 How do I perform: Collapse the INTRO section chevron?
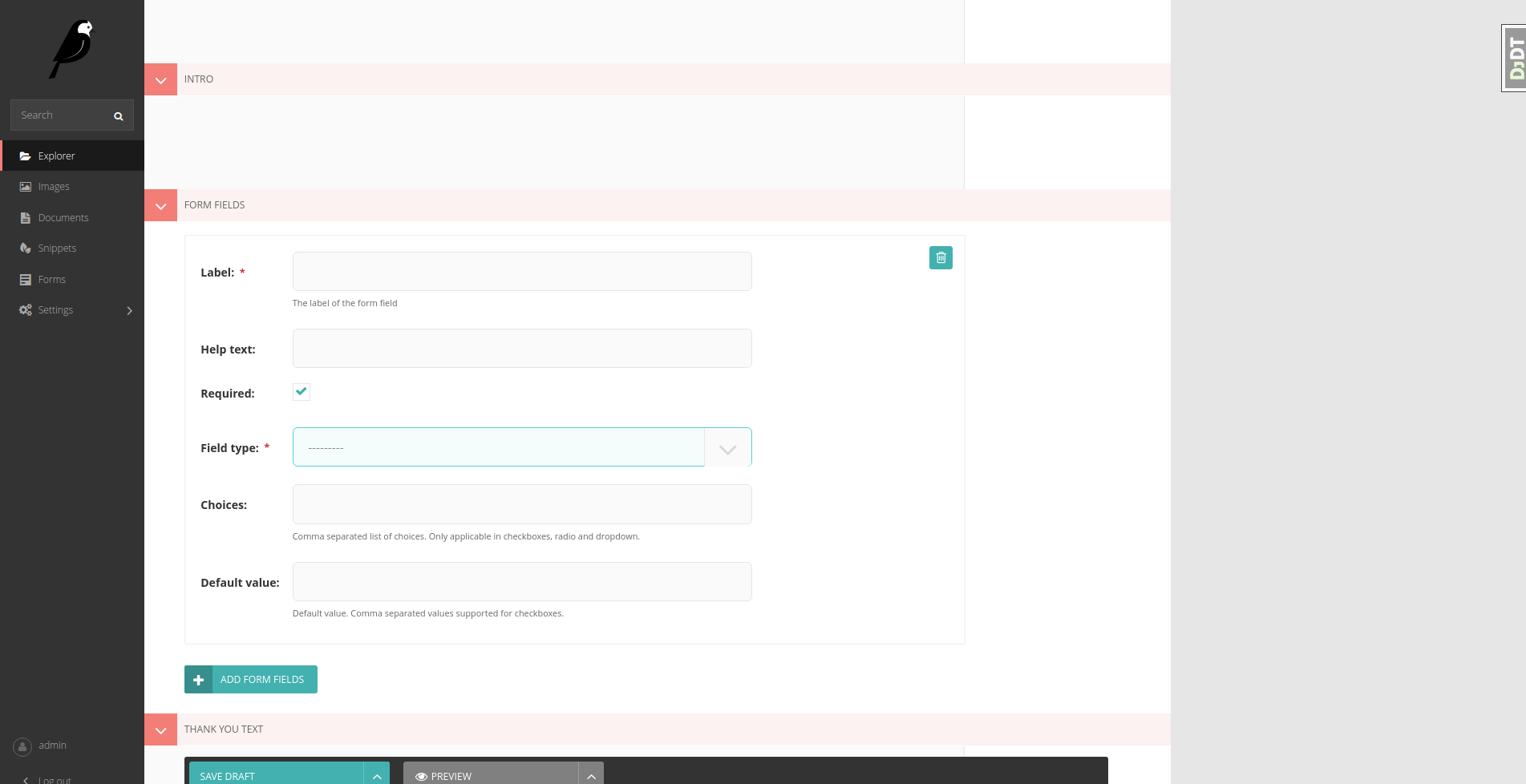point(160,80)
